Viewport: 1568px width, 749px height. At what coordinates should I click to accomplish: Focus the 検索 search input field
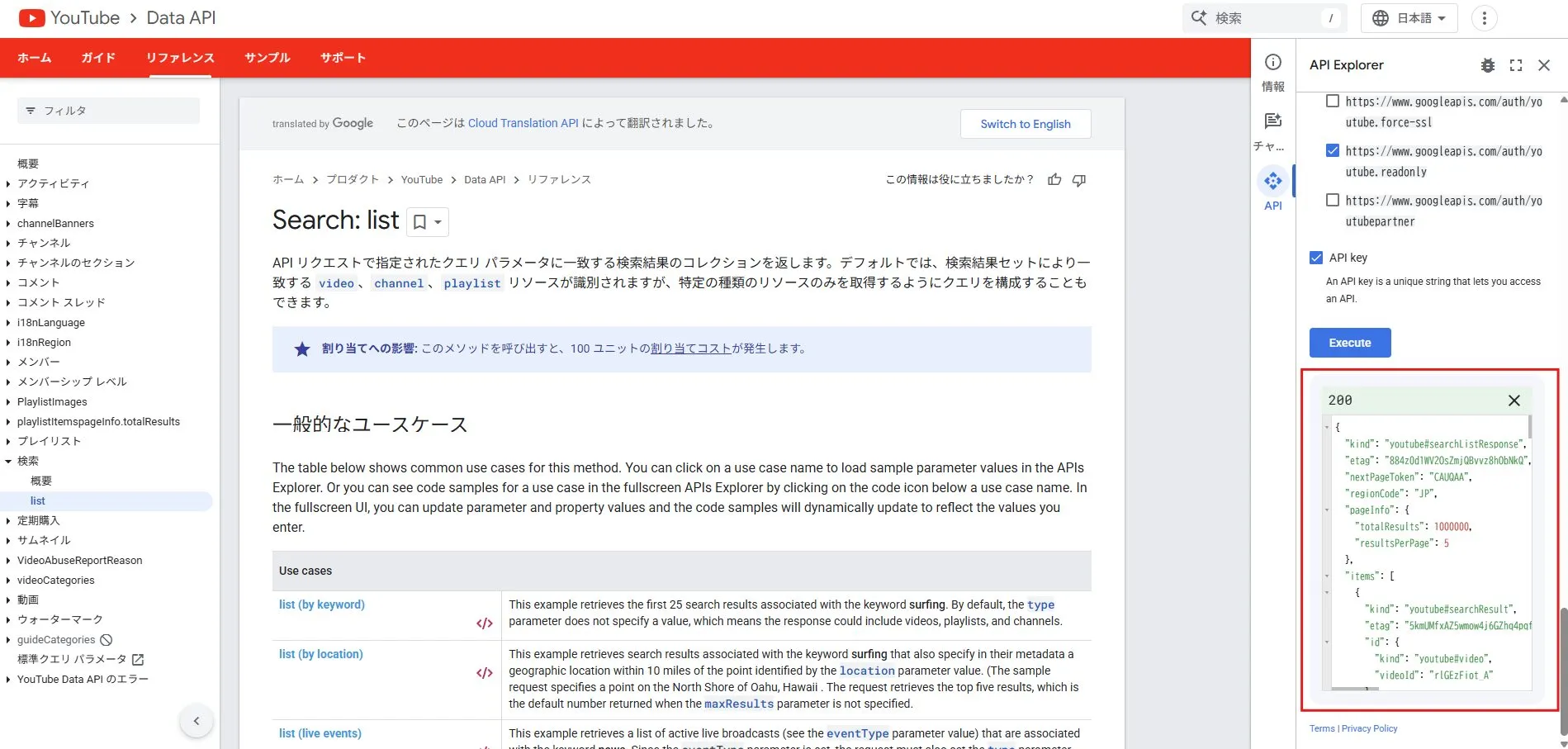coord(1265,18)
